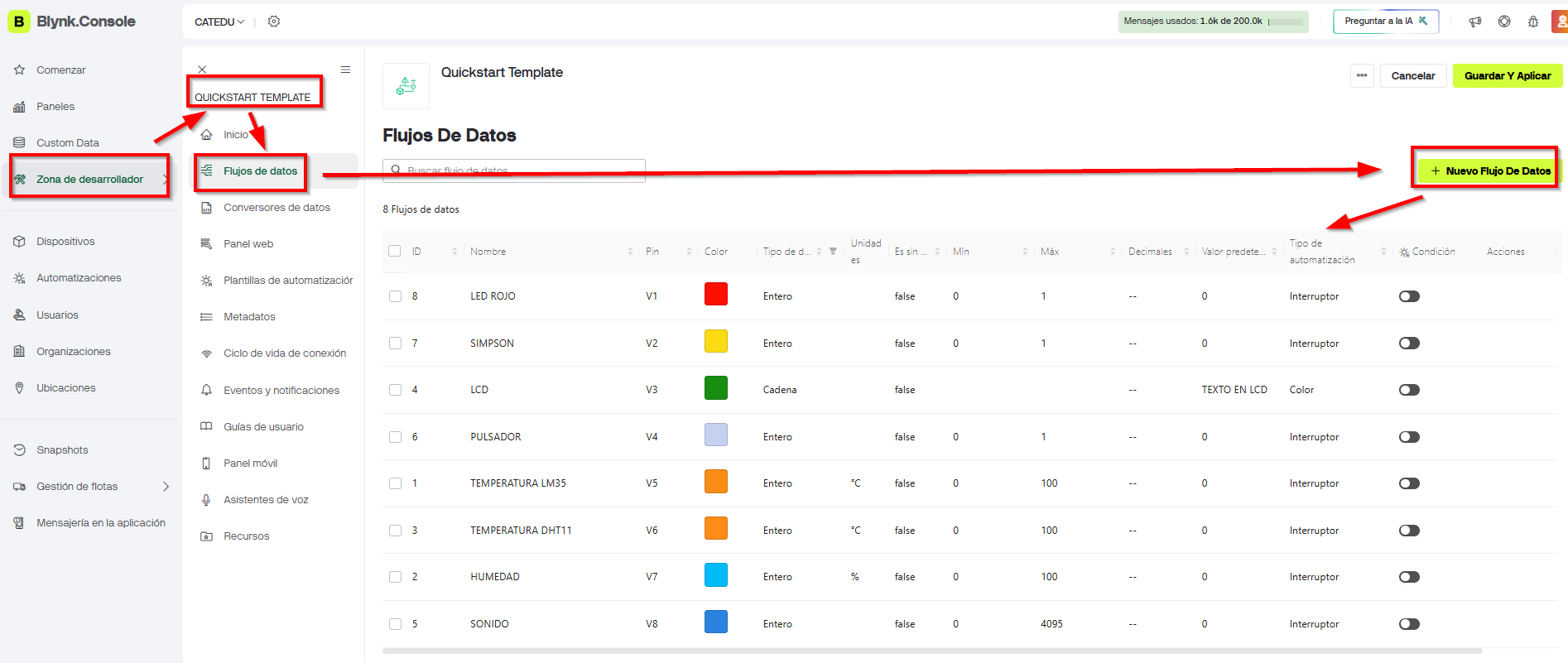
Task: Select the checkbox for the SIMPSON row
Action: 395,344
